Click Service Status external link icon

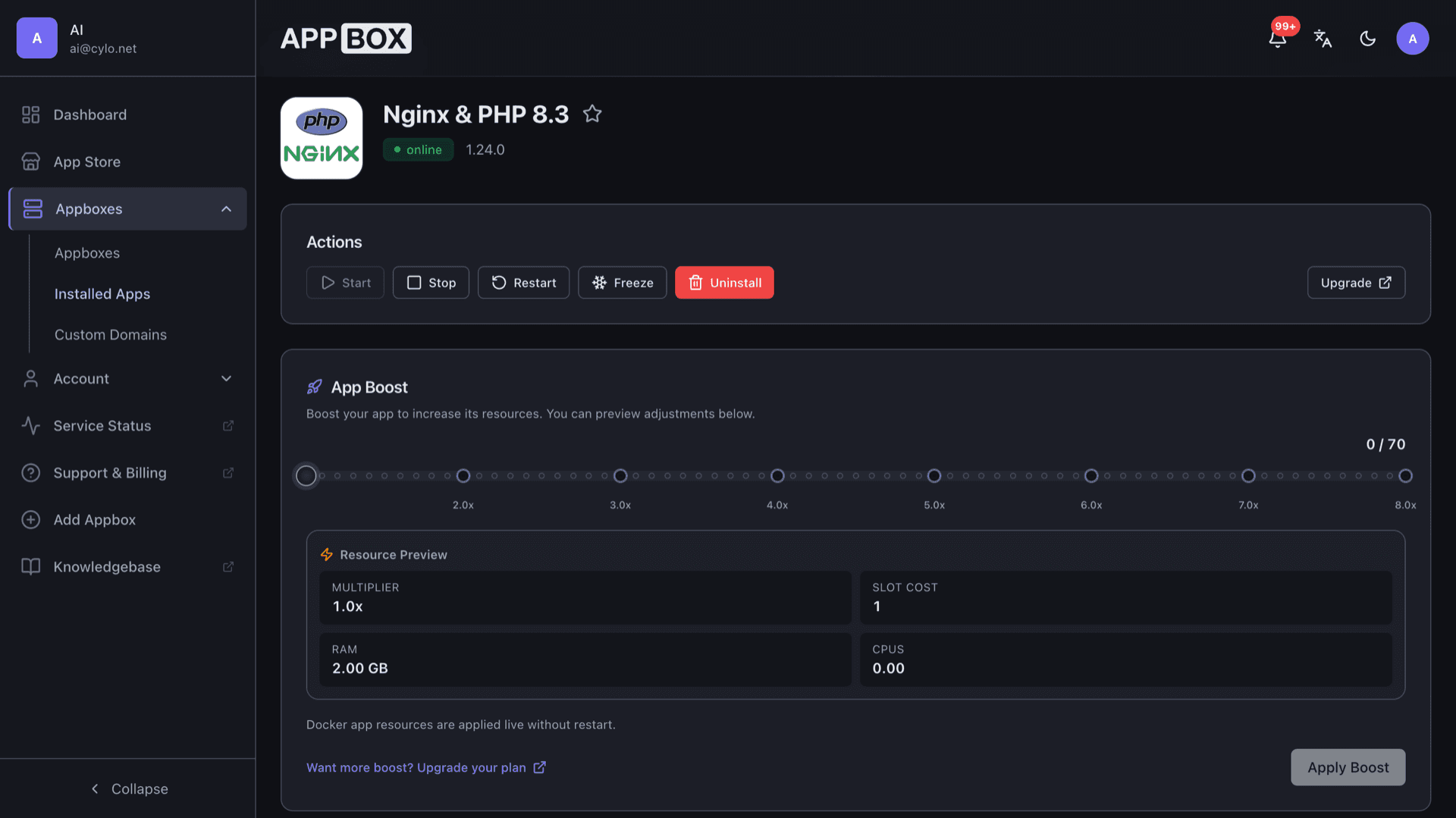pyautogui.click(x=228, y=425)
